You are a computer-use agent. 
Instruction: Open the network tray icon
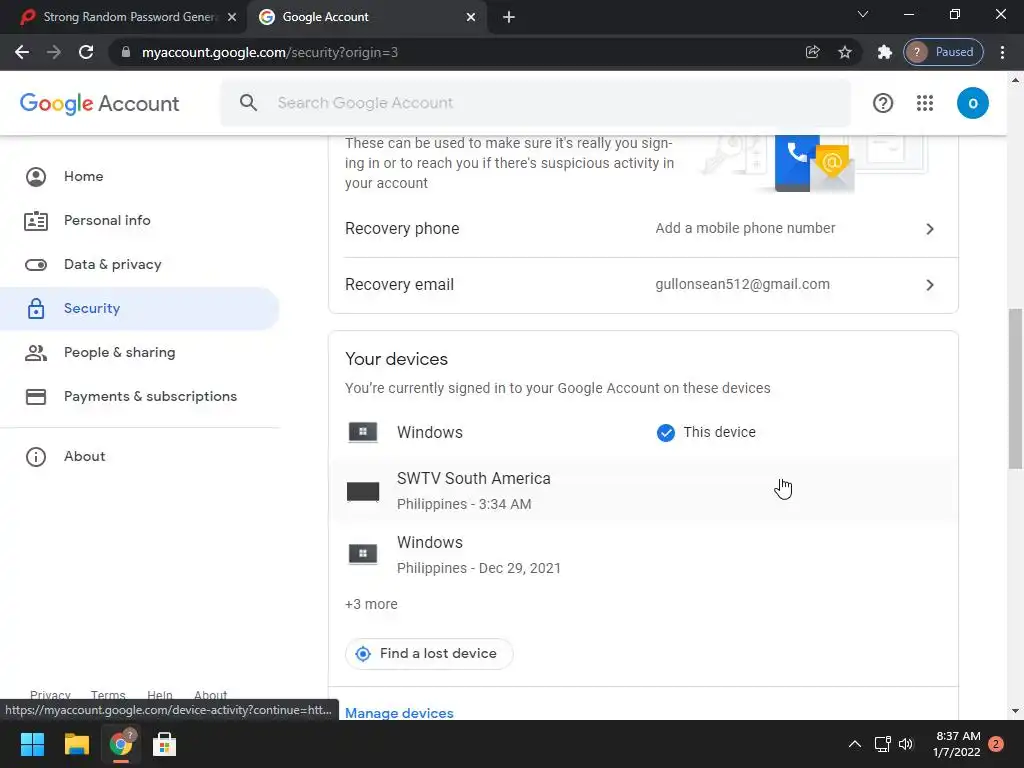coord(882,744)
